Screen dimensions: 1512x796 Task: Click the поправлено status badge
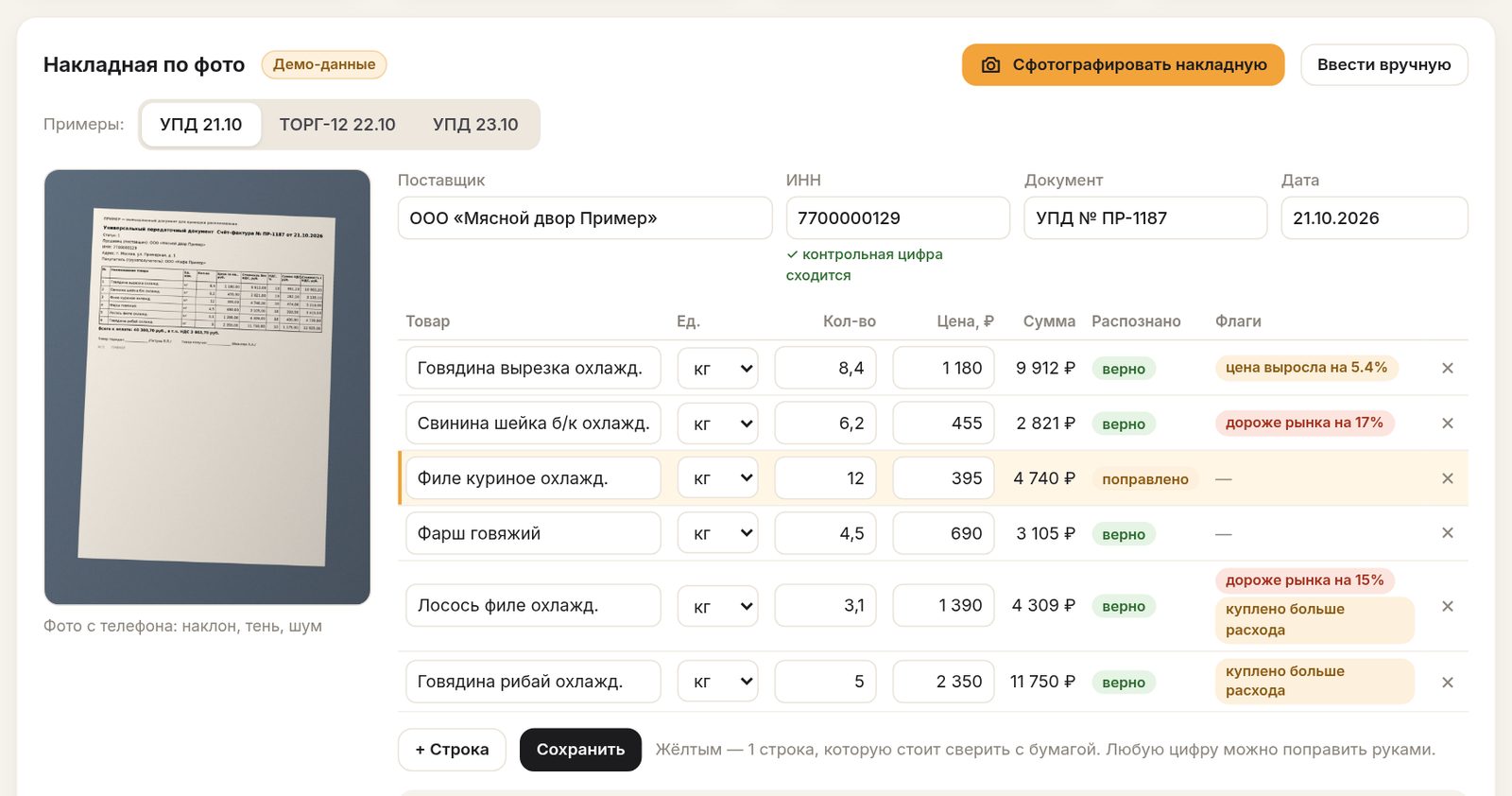click(1144, 479)
